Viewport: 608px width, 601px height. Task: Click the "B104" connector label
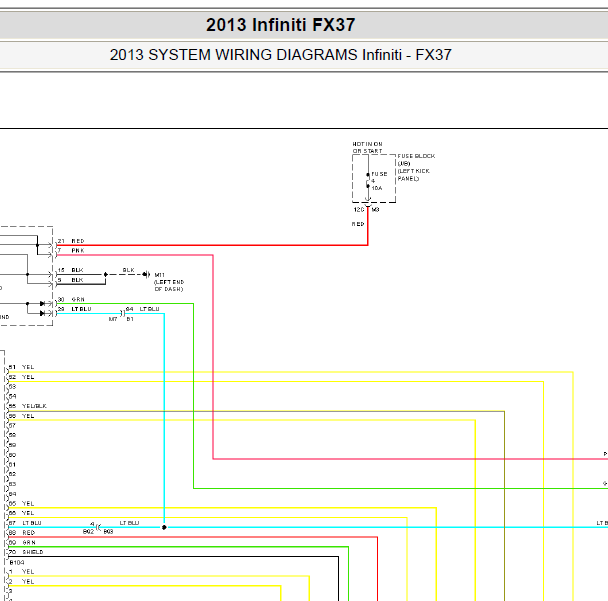(17, 562)
